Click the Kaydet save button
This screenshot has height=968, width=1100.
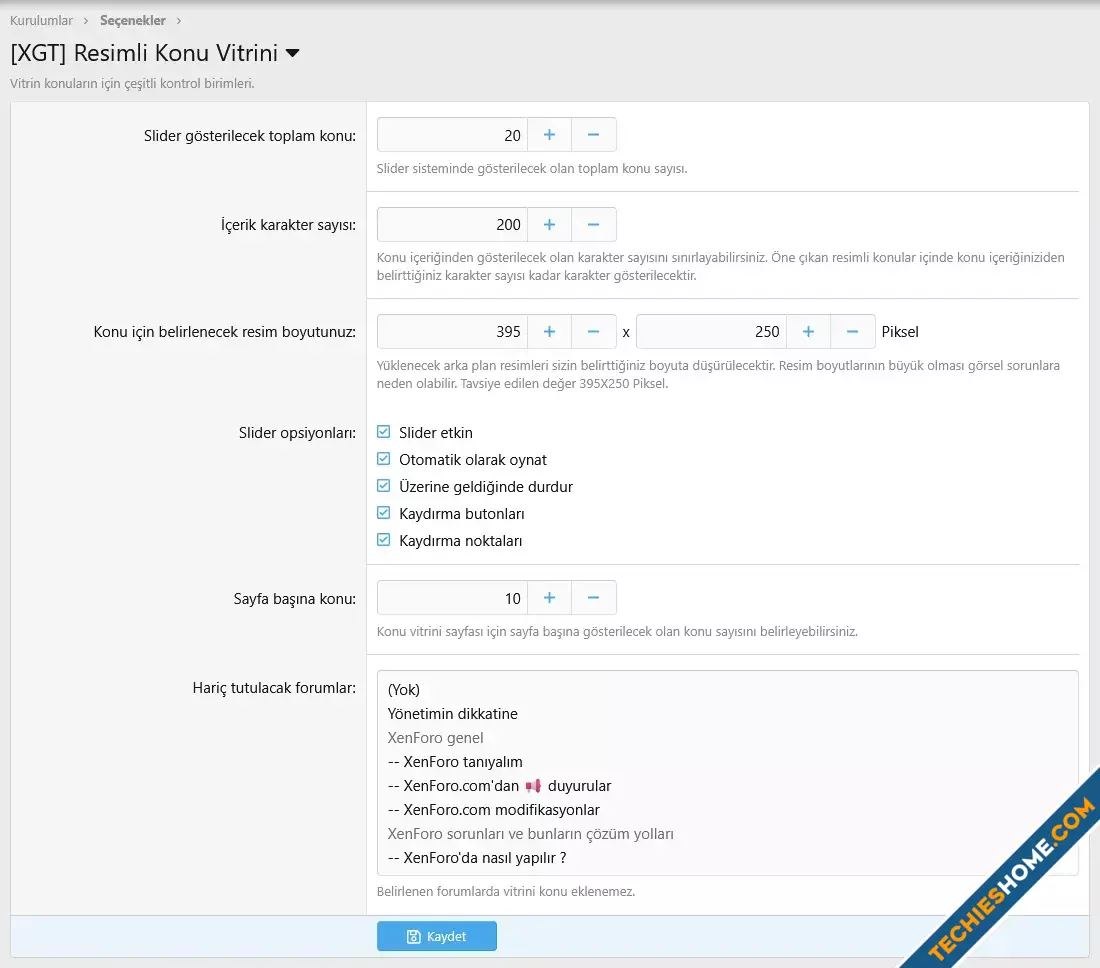tap(436, 936)
